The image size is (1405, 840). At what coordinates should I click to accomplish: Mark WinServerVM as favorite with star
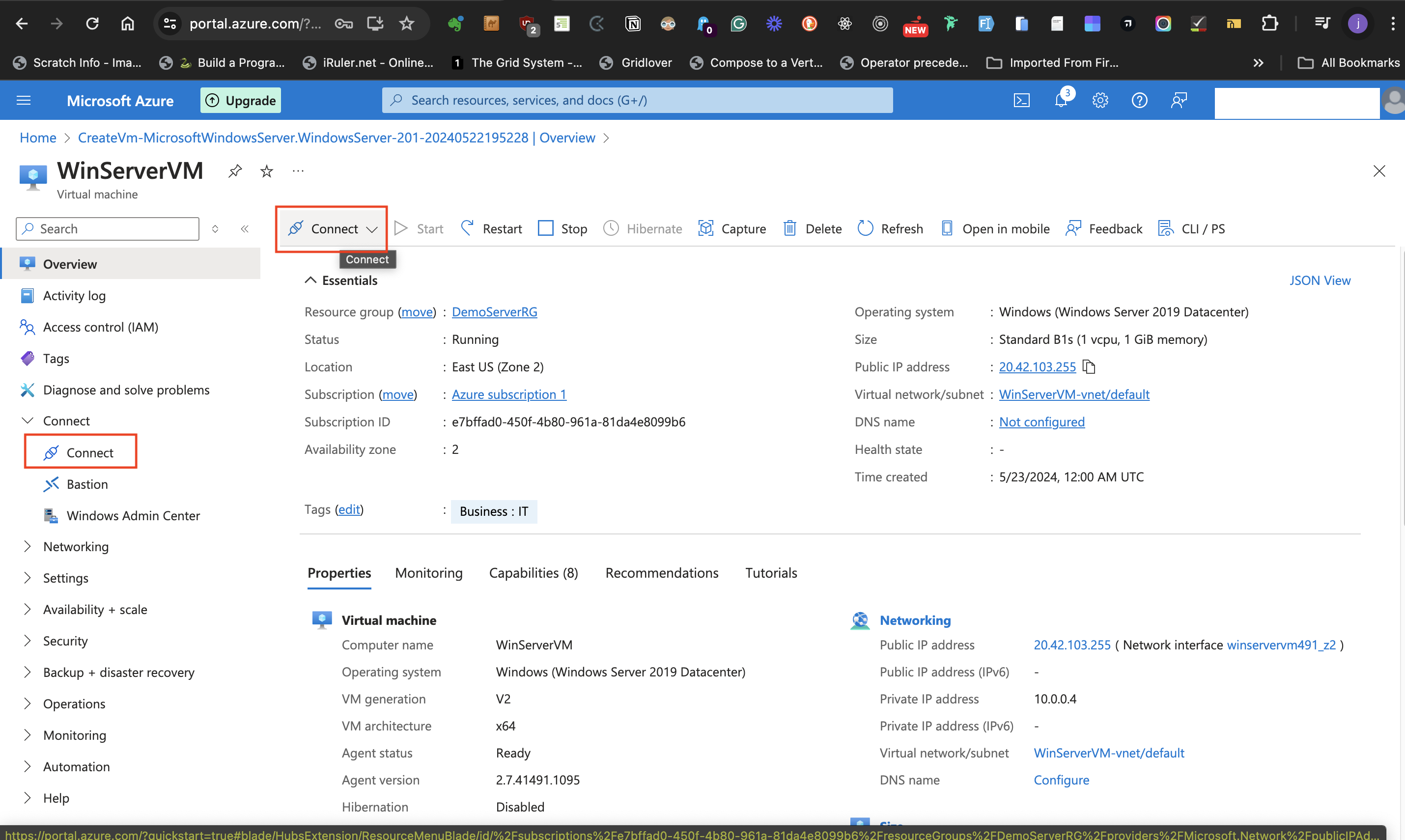click(267, 171)
